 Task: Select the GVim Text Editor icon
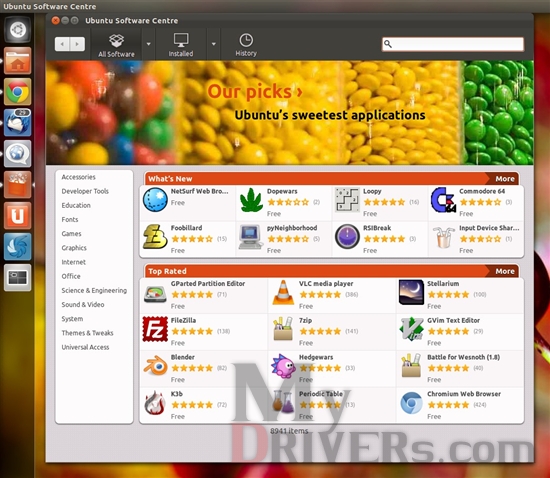411,329
